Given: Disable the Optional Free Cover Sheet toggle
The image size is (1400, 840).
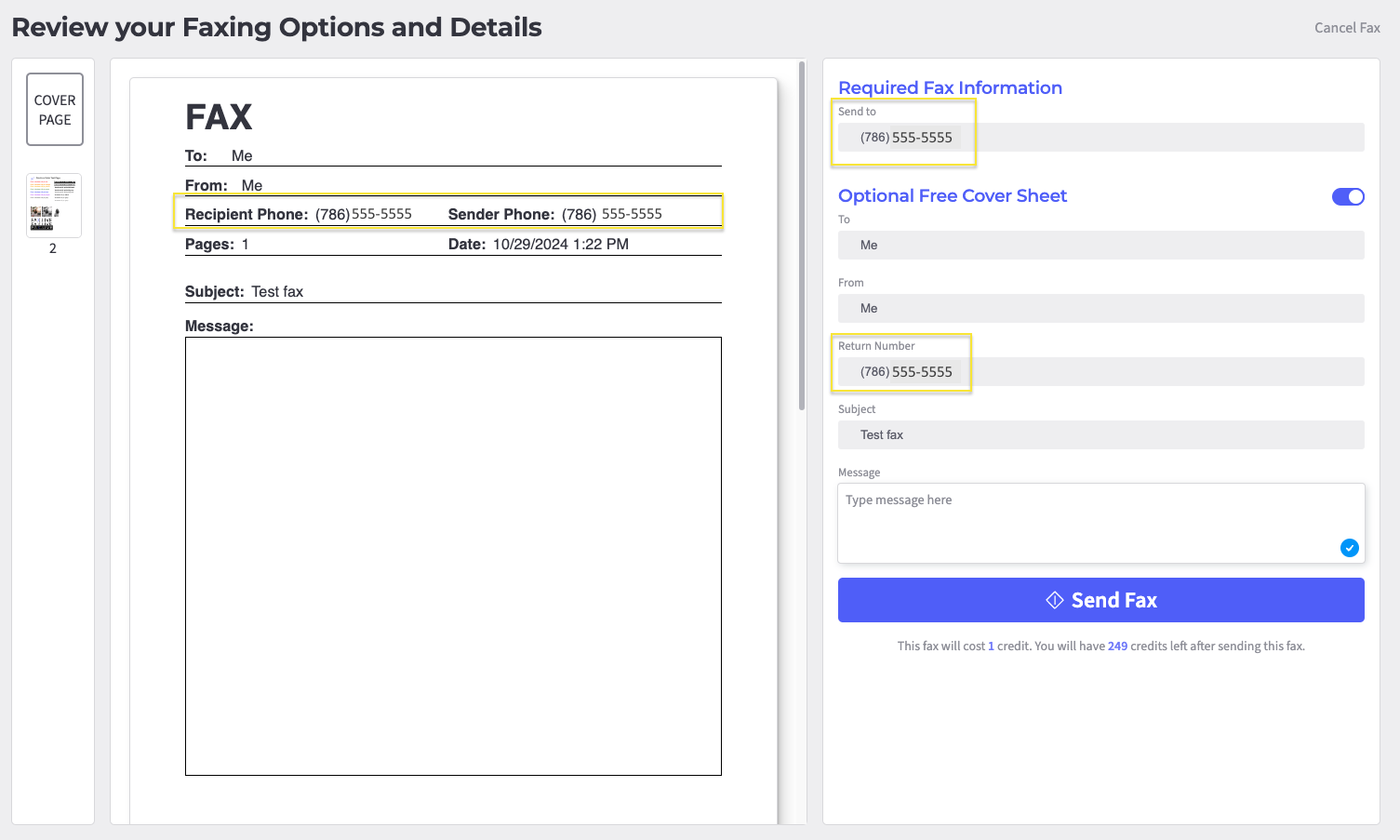Looking at the screenshot, I should click(1348, 196).
